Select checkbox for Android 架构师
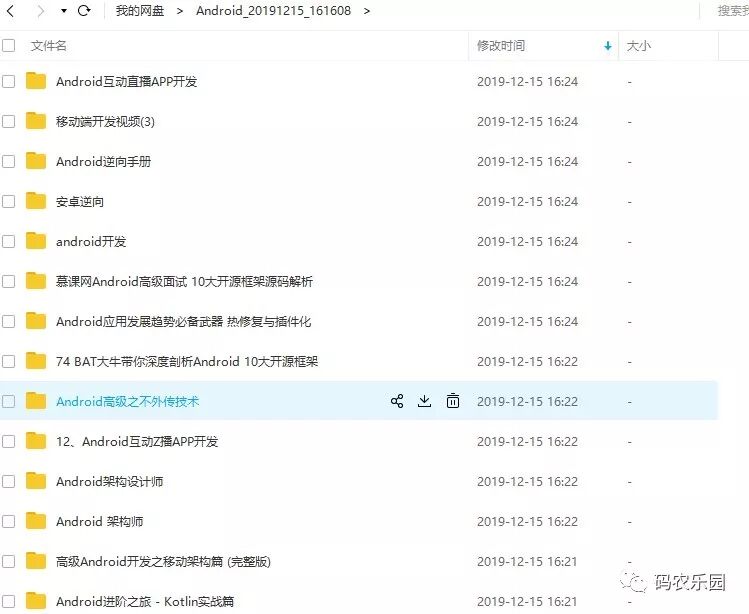Viewport: 749px width, 614px height. coord(9,521)
